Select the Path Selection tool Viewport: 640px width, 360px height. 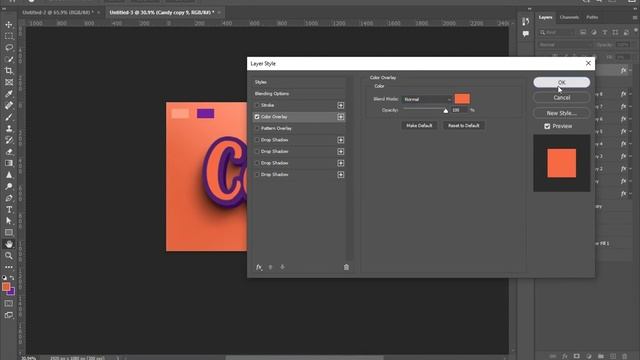(9, 221)
